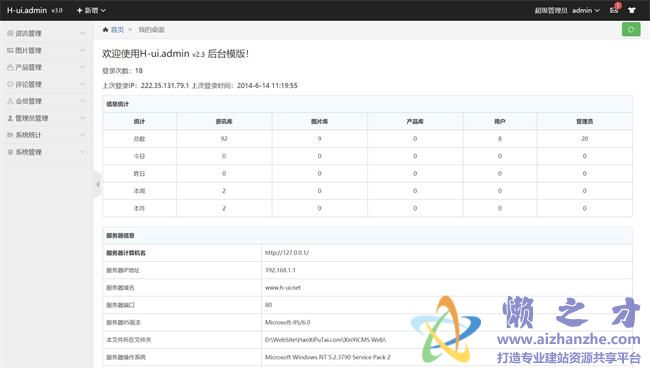The height and width of the screenshot is (368, 650).
Task: Open the admin user dropdown
Action: [586, 10]
